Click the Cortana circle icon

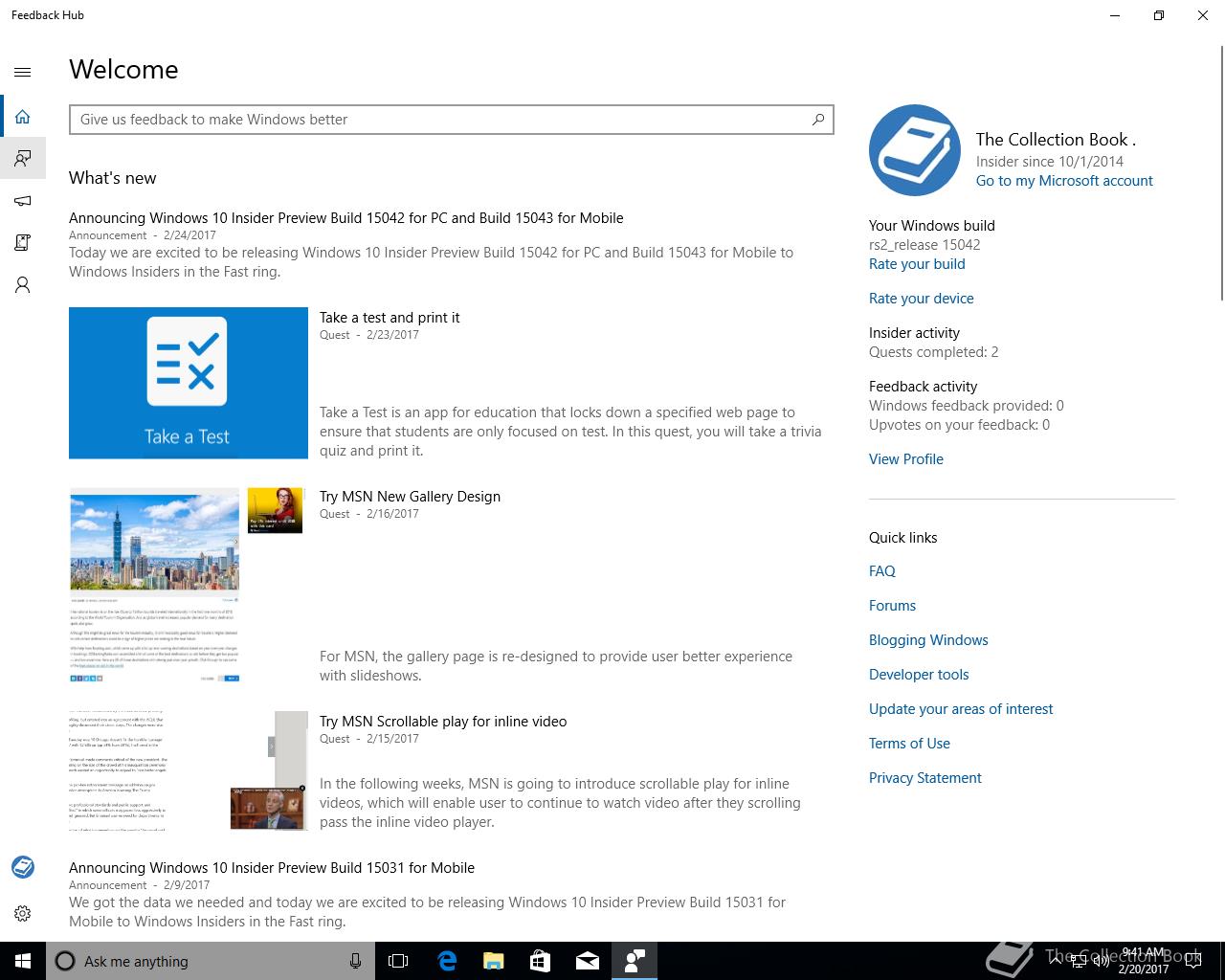pos(65,961)
